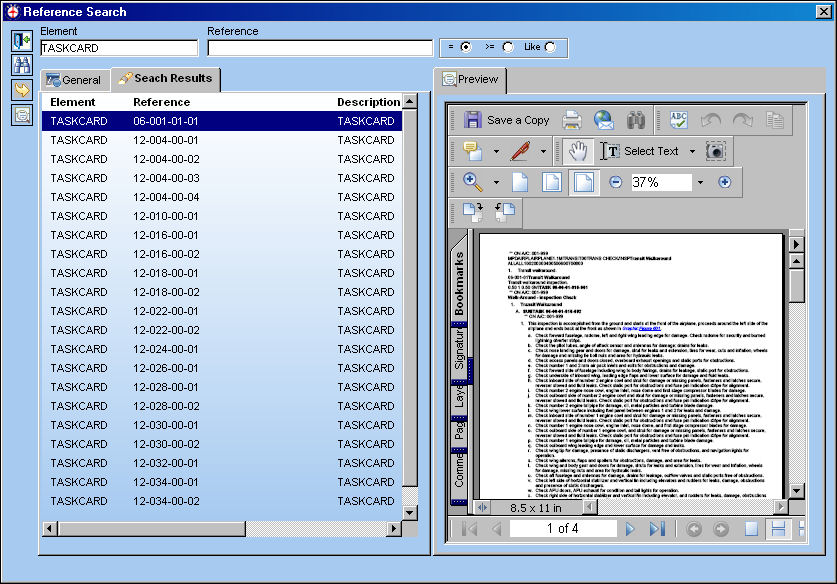
Task: Go to next page in preview
Action: pos(630,528)
